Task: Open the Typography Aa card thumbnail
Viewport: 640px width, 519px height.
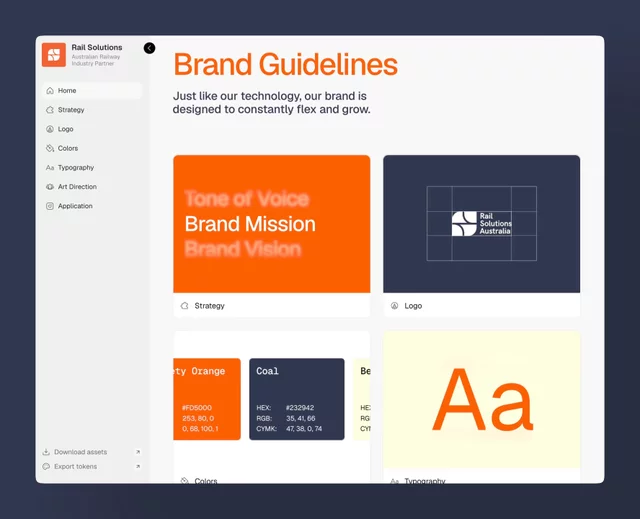Action: [482, 399]
